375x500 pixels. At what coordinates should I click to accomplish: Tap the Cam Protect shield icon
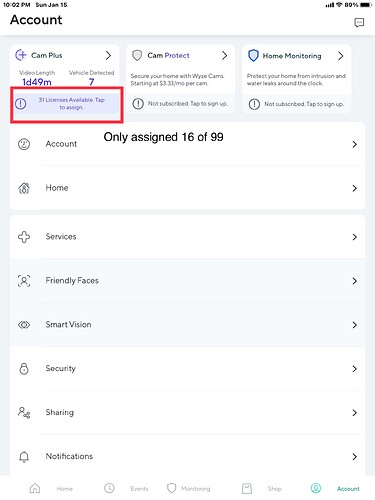pos(137,55)
